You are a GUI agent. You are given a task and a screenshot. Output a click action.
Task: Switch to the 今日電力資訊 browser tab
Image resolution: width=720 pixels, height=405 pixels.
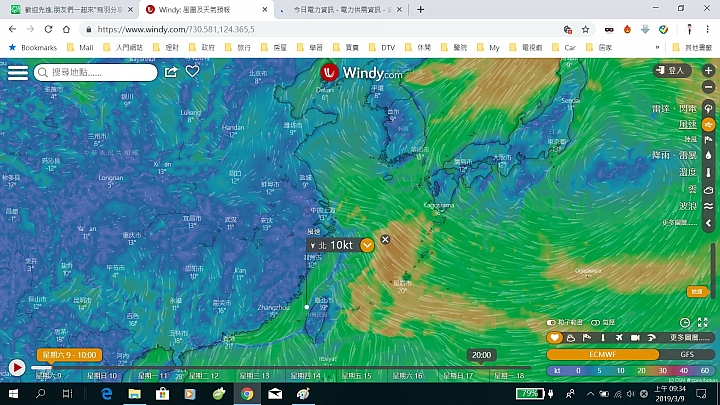(x=340, y=9)
